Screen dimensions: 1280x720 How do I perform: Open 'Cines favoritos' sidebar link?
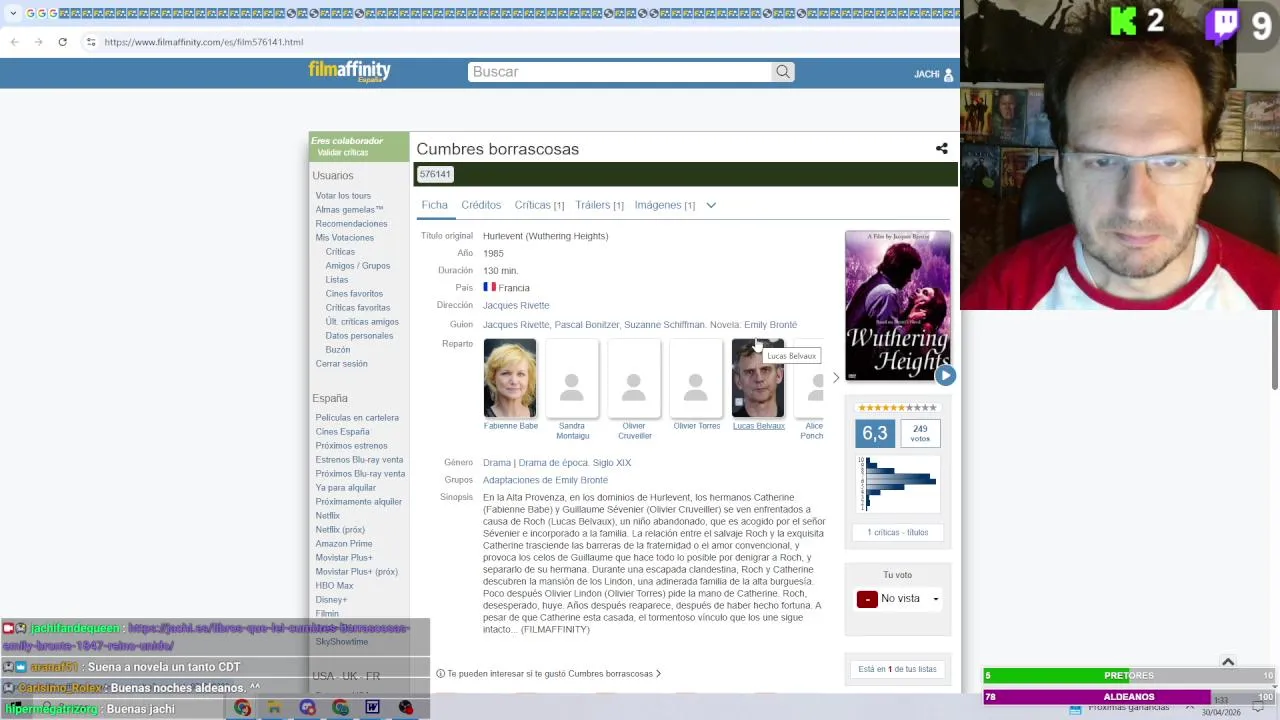click(354, 294)
